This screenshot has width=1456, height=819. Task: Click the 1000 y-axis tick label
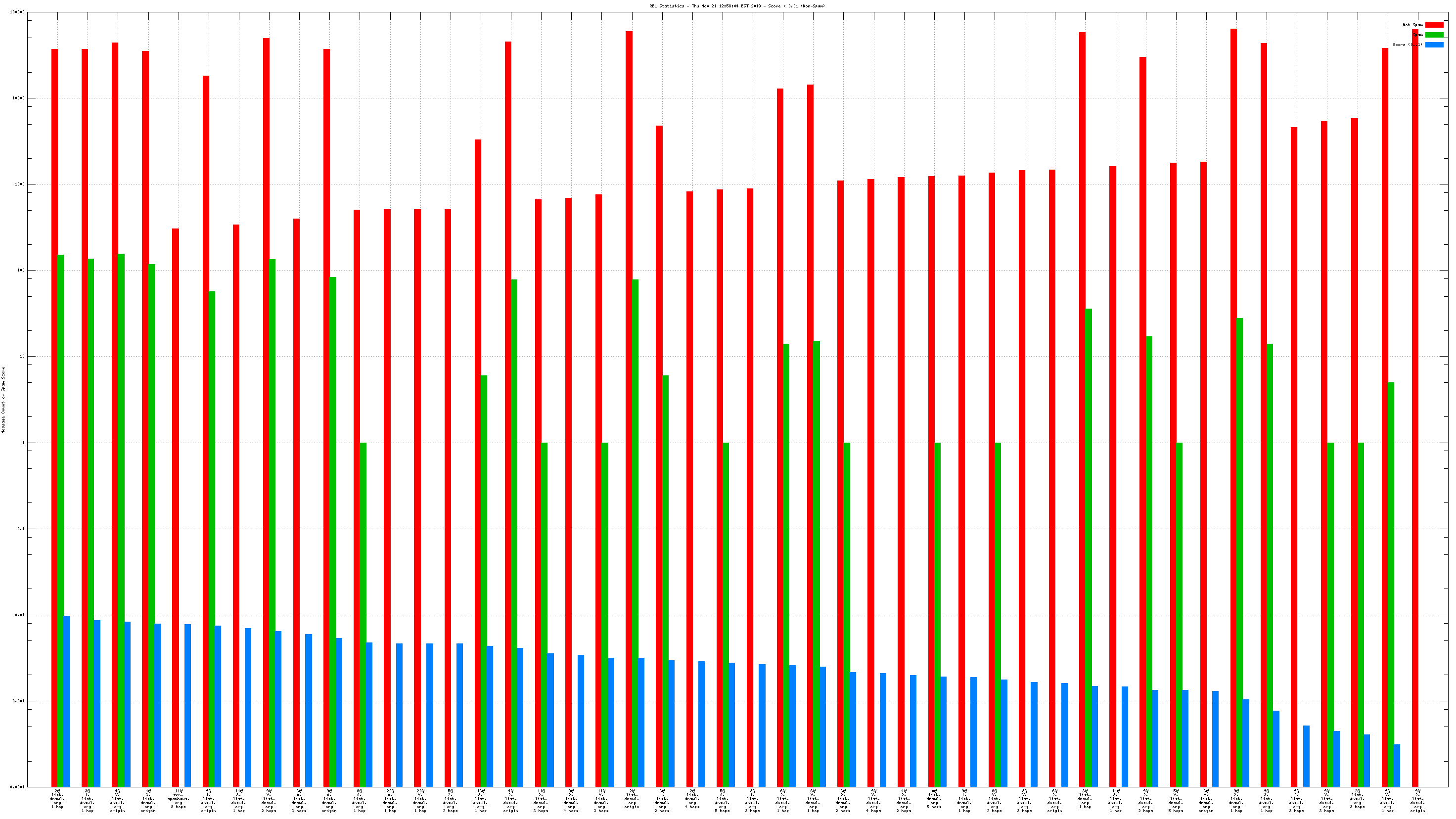19,184
